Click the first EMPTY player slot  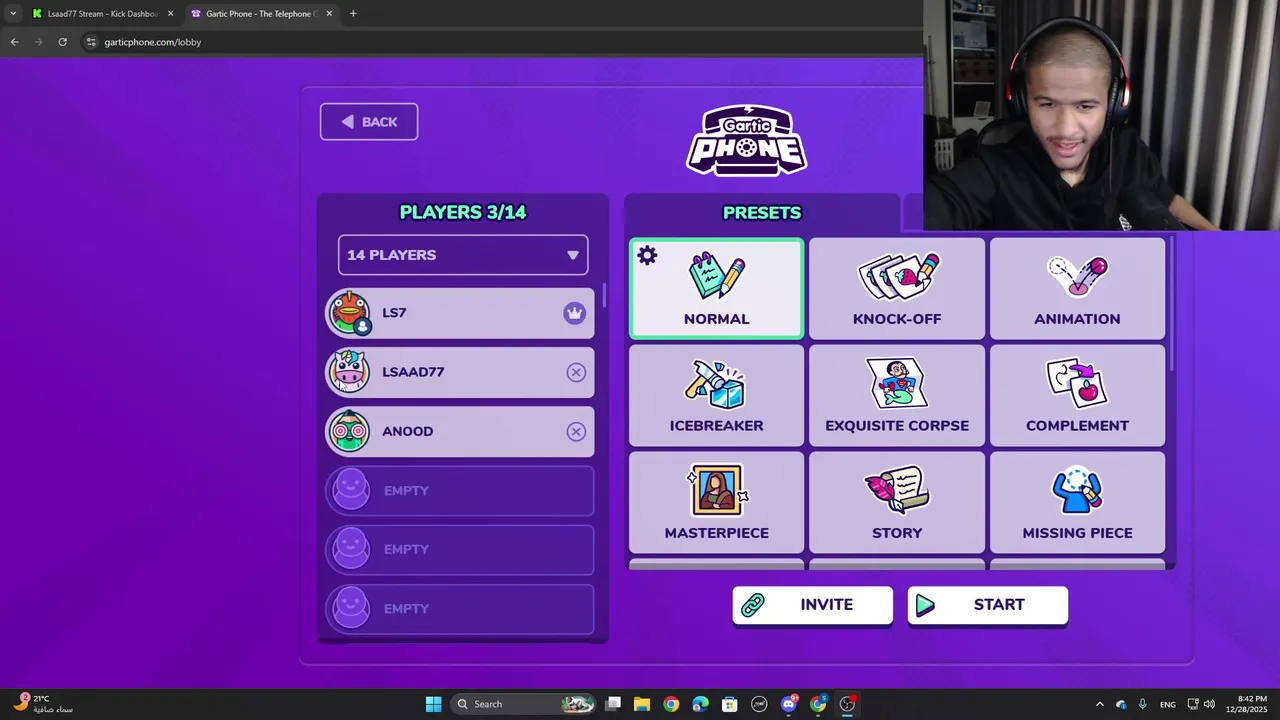460,491
